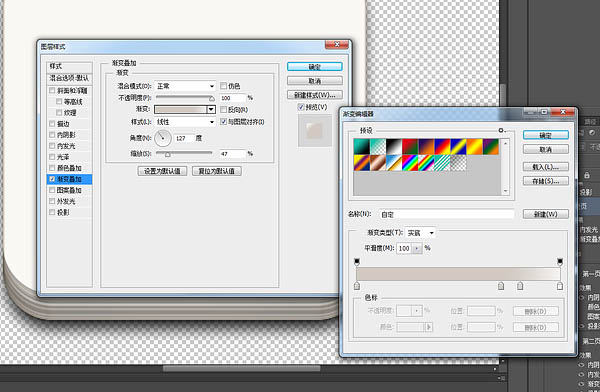
Task: Open the 混合模式 dropdown showing 正常
Action: (x=185, y=86)
